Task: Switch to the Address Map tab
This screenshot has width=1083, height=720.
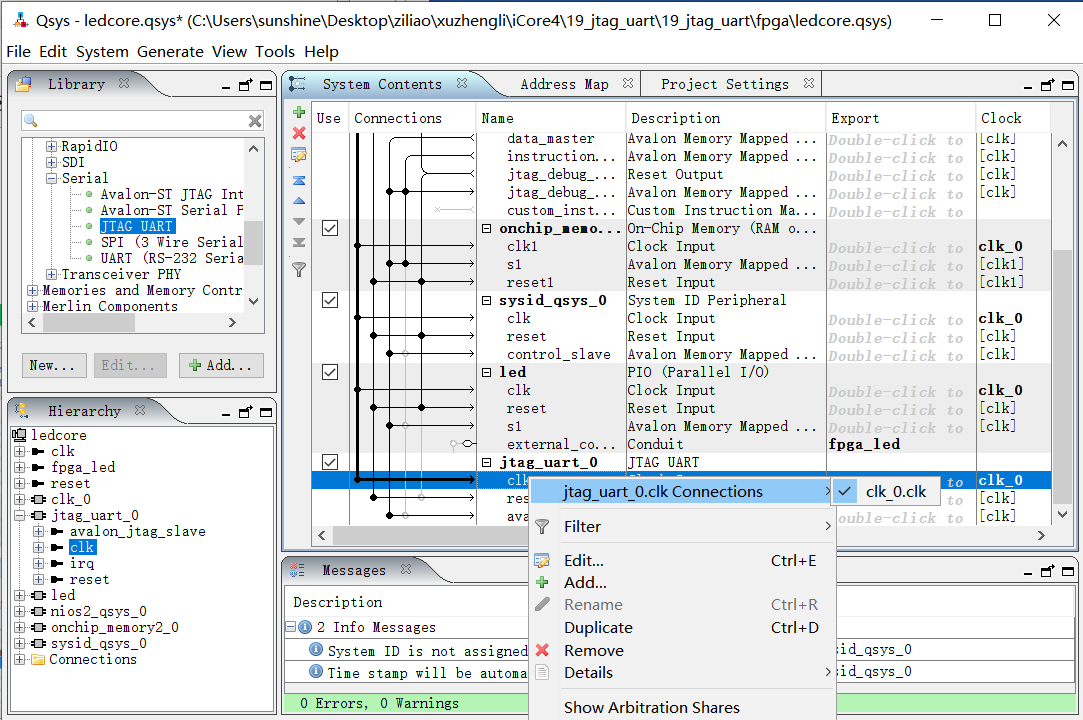Action: (564, 85)
